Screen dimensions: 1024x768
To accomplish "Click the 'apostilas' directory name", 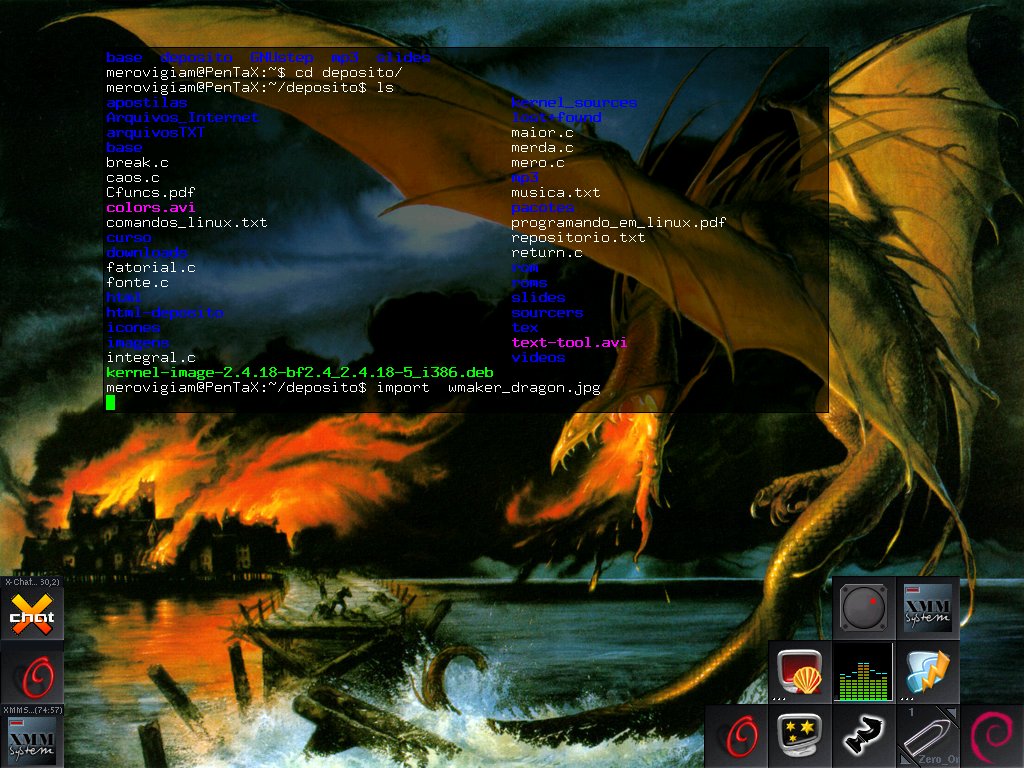I will coord(146,103).
